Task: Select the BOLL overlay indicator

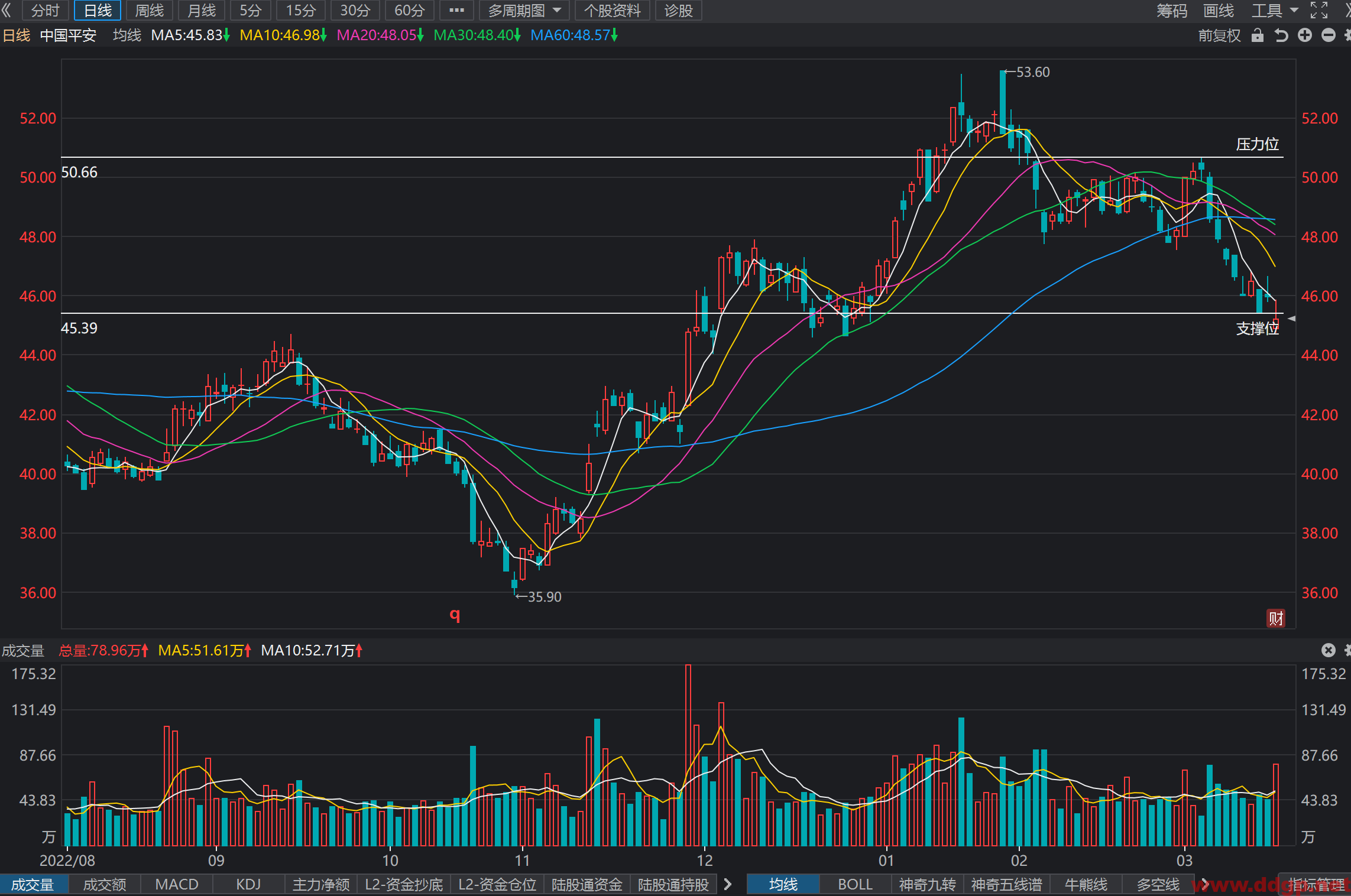Action: (x=855, y=884)
